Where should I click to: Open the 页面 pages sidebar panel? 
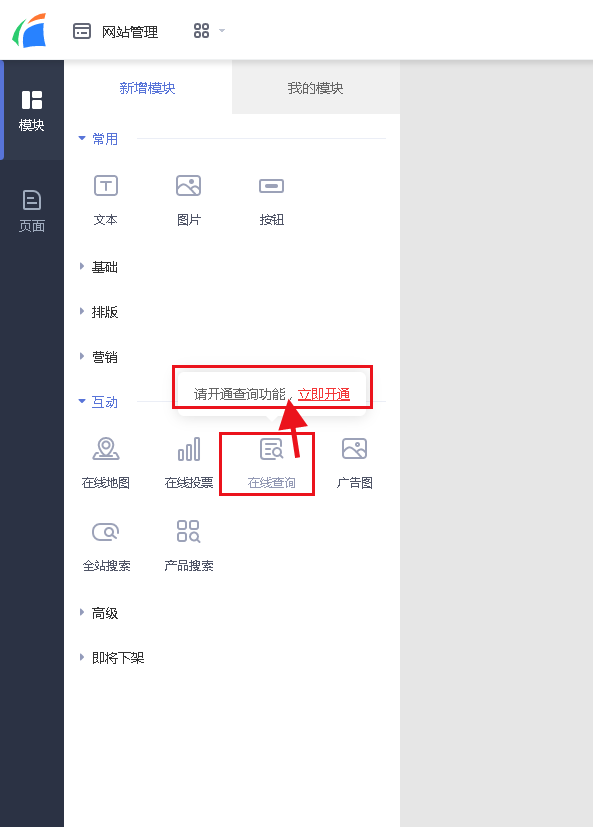pyautogui.click(x=32, y=211)
